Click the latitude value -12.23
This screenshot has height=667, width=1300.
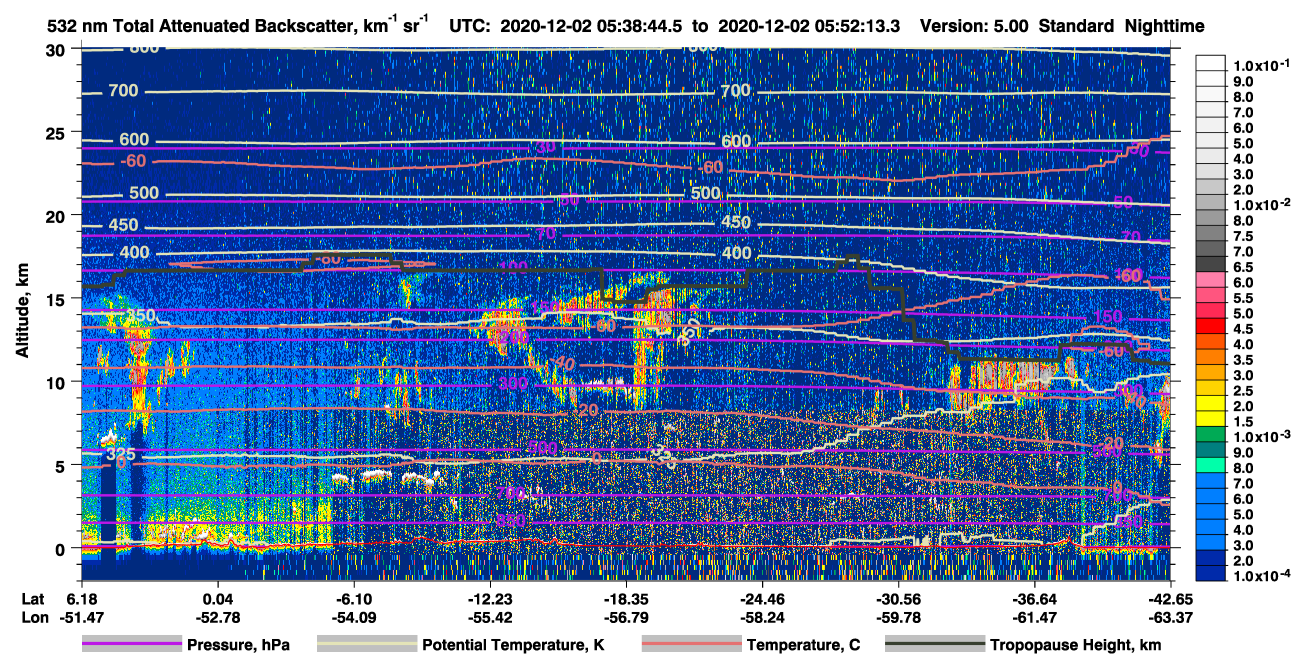pos(490,598)
